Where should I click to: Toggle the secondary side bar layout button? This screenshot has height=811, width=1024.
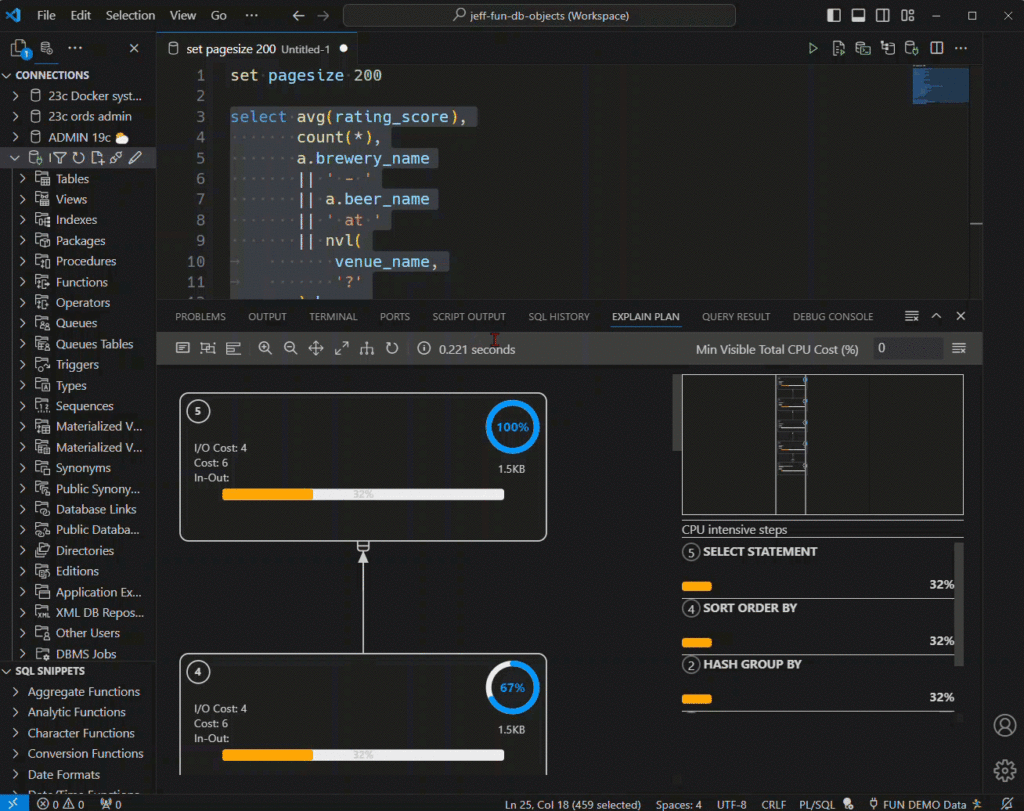[883, 16]
